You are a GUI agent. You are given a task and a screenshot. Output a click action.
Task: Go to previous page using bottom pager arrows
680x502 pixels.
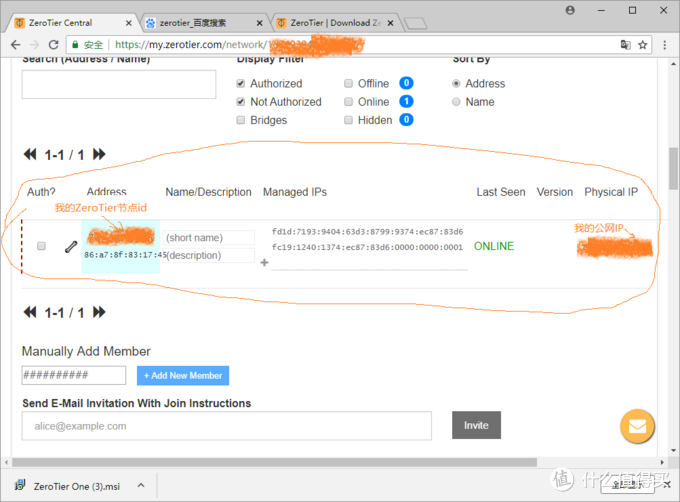pyautogui.click(x=29, y=312)
